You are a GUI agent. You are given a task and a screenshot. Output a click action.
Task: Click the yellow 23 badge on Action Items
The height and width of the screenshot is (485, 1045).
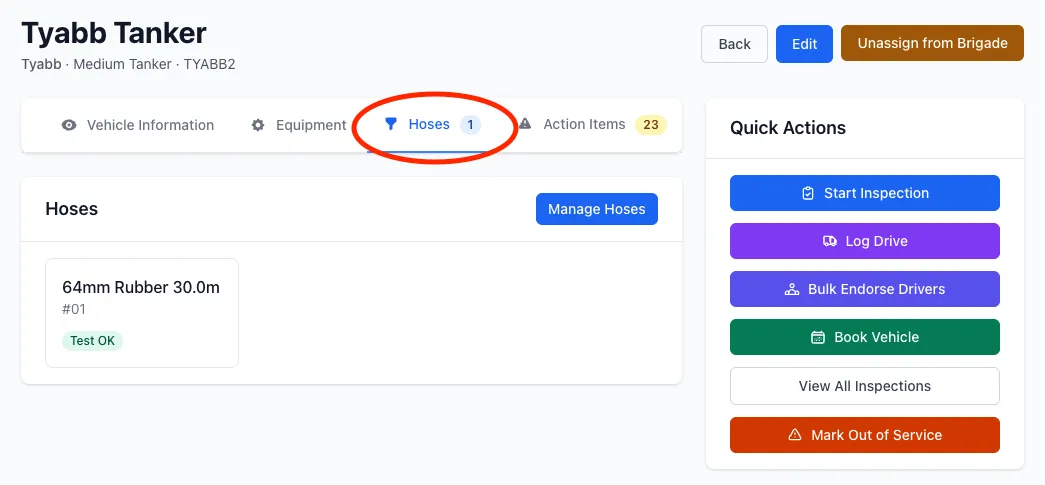click(x=650, y=125)
